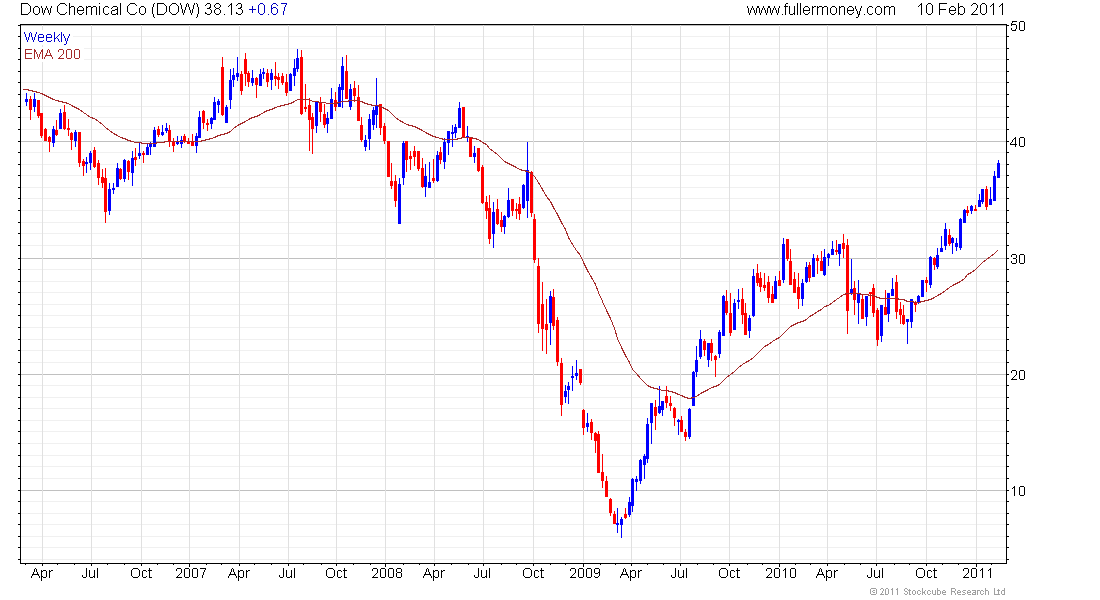Image resolution: width=1100 pixels, height=600 pixels.
Task: Open the www.fullermoney.com link text
Action: (821, 10)
